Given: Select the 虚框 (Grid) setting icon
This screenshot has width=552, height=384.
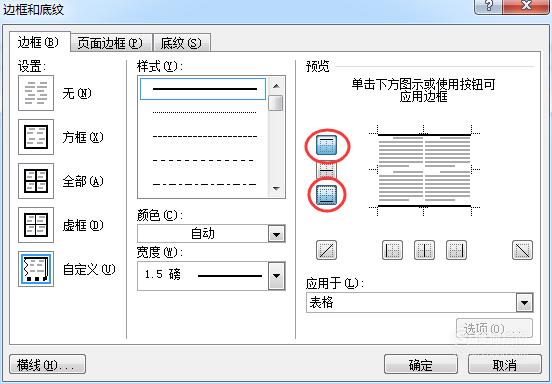Looking at the screenshot, I should 36,225.
